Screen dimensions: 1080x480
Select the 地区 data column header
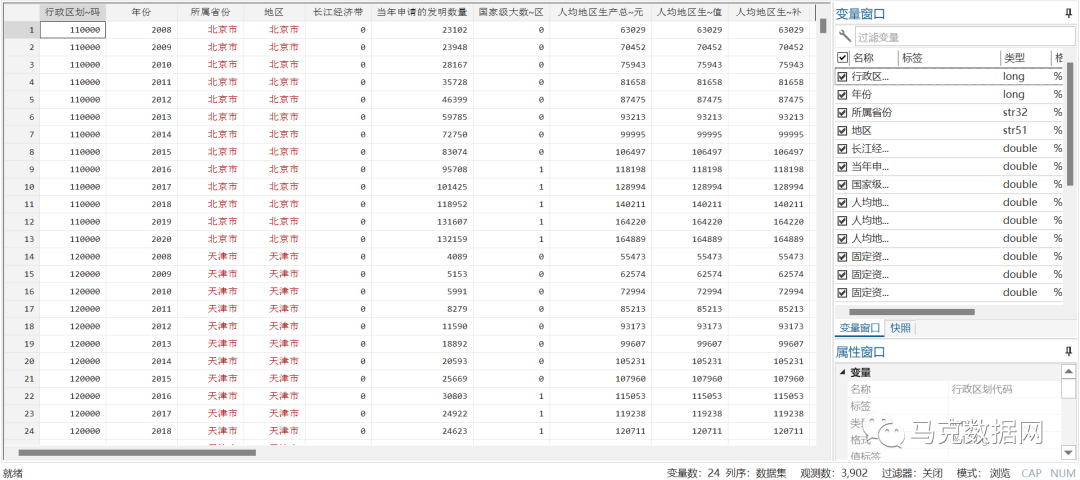[274, 12]
